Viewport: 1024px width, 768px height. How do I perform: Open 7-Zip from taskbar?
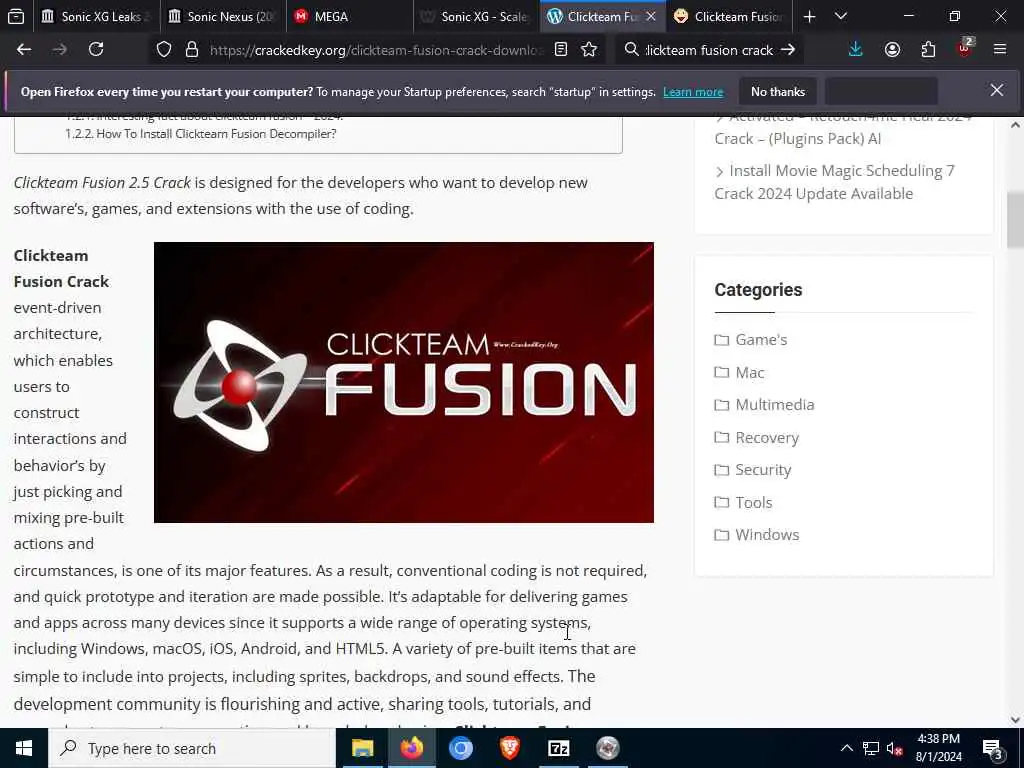[558, 748]
